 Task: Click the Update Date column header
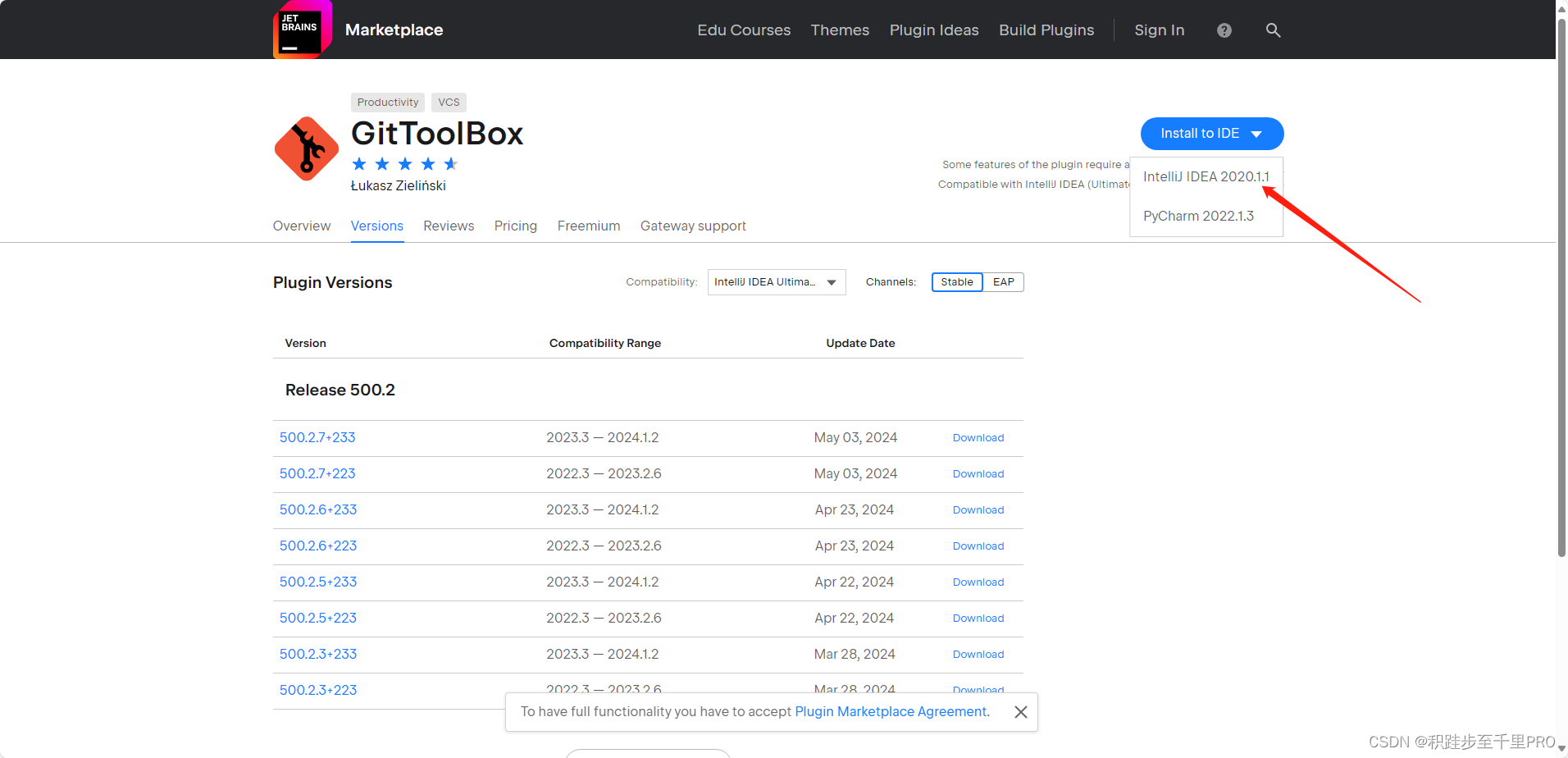pyautogui.click(x=860, y=344)
